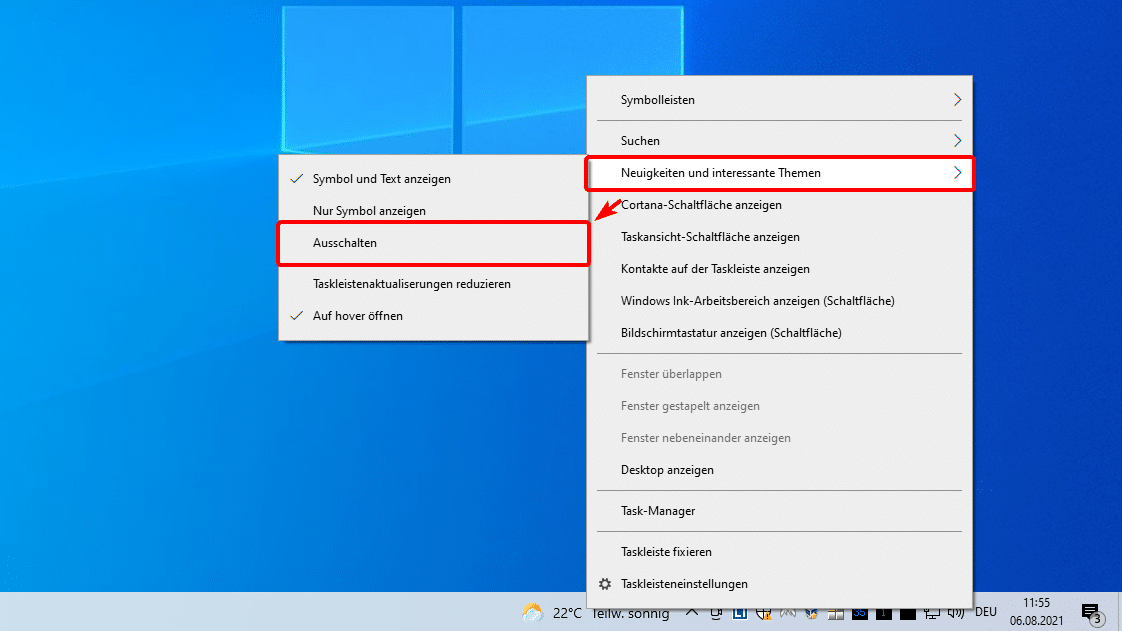
Task: Click the volume speaker tray icon
Action: click(957, 612)
